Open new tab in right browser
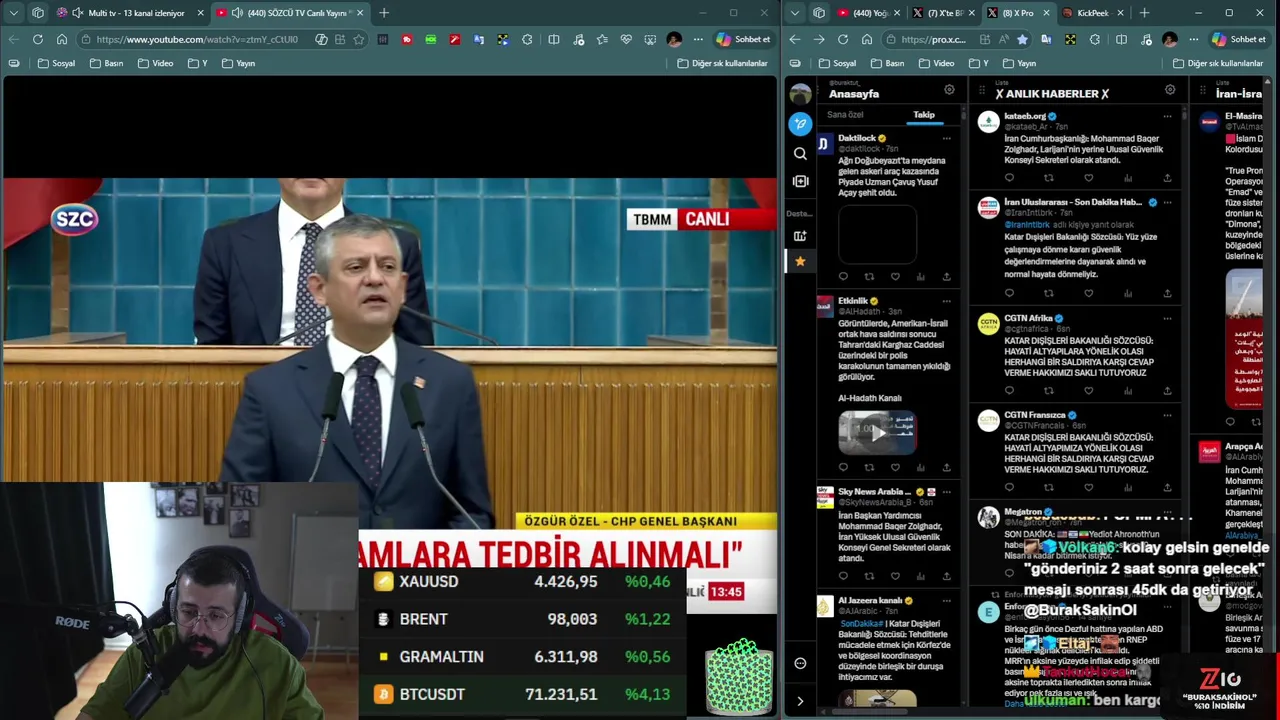Screen dimensions: 1280x720 [1144, 13]
